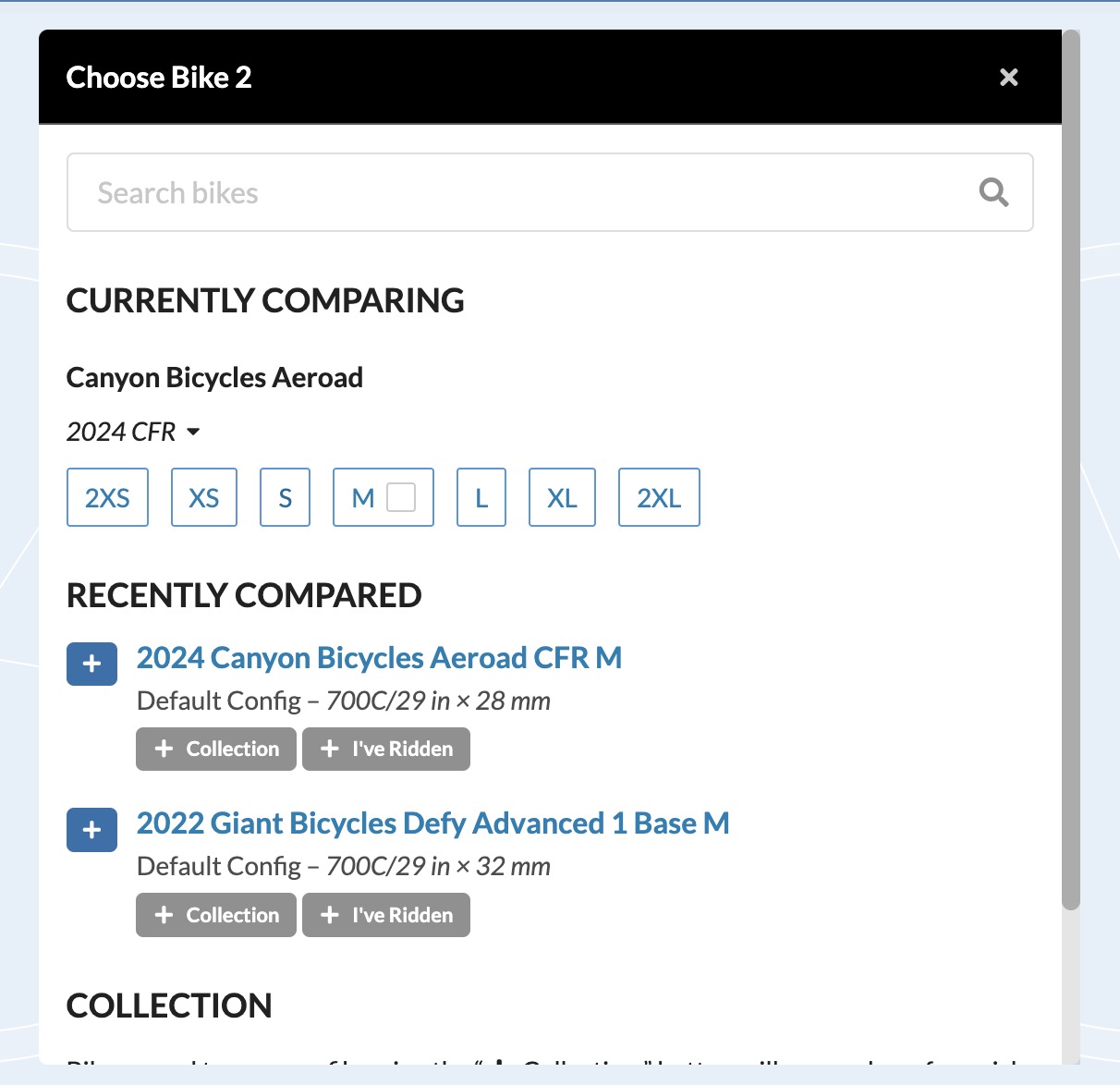Select the XL size option
The image size is (1120, 1085).
point(561,497)
